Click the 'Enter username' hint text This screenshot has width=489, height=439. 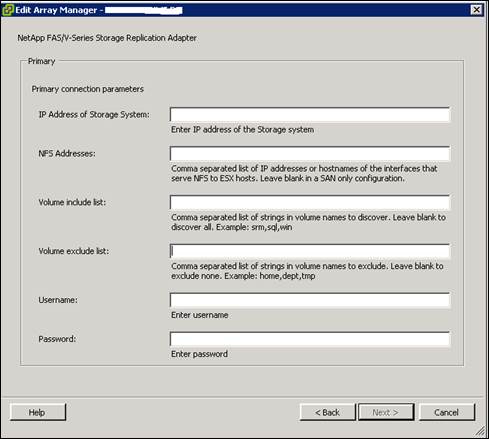coord(199,315)
